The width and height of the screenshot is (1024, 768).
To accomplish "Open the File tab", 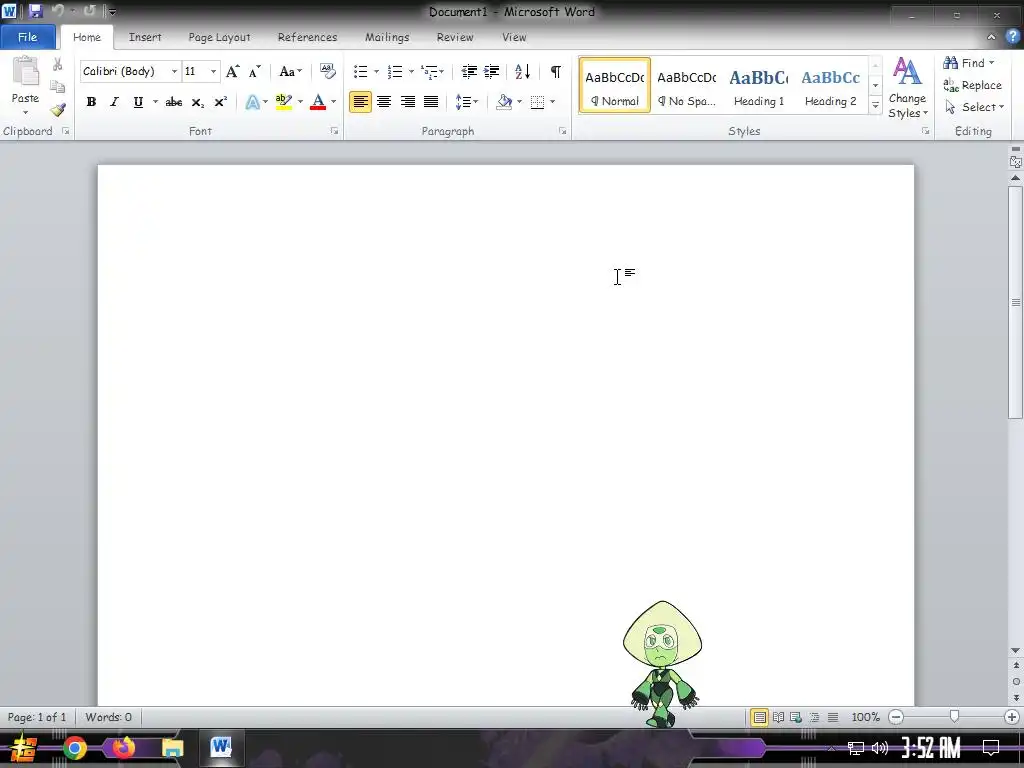I will (x=27, y=37).
